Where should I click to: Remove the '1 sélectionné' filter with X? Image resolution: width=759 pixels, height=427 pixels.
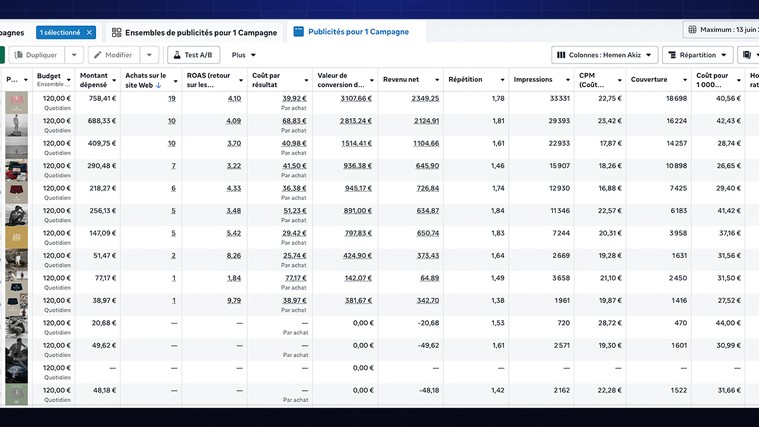point(89,32)
